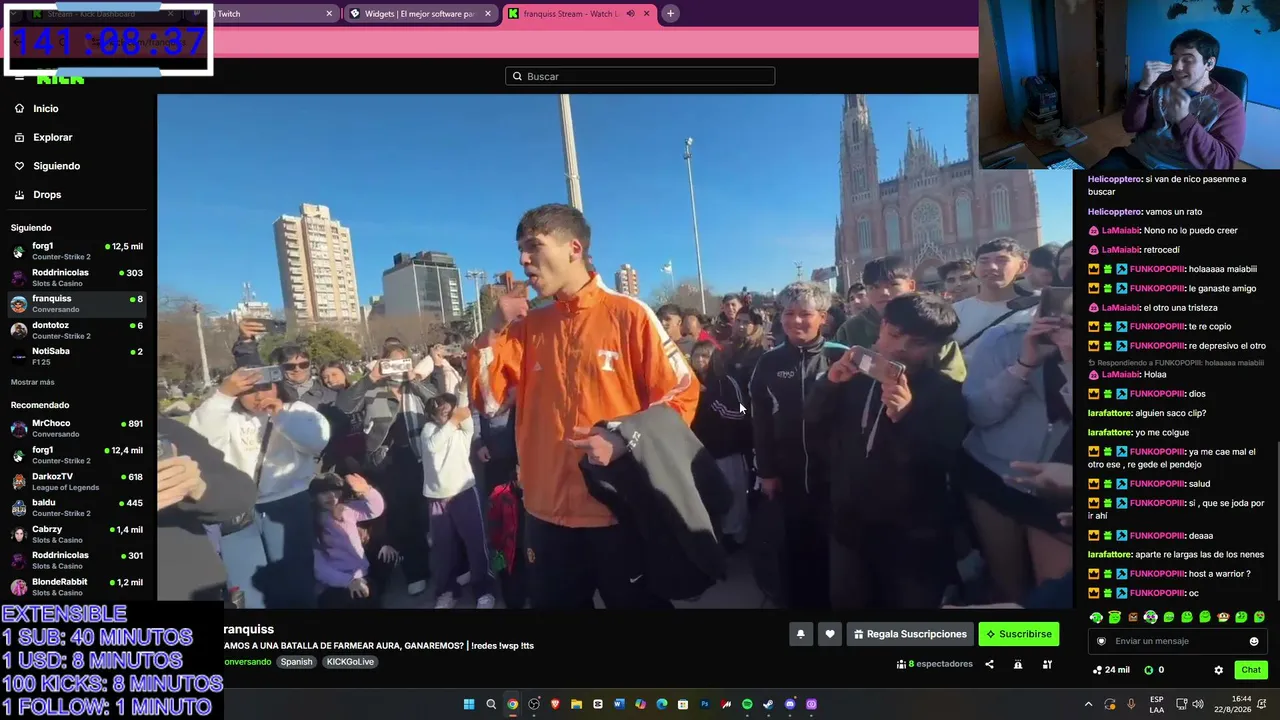Click the KICKGoLive tag
This screenshot has height=720, width=1280.
[350, 662]
